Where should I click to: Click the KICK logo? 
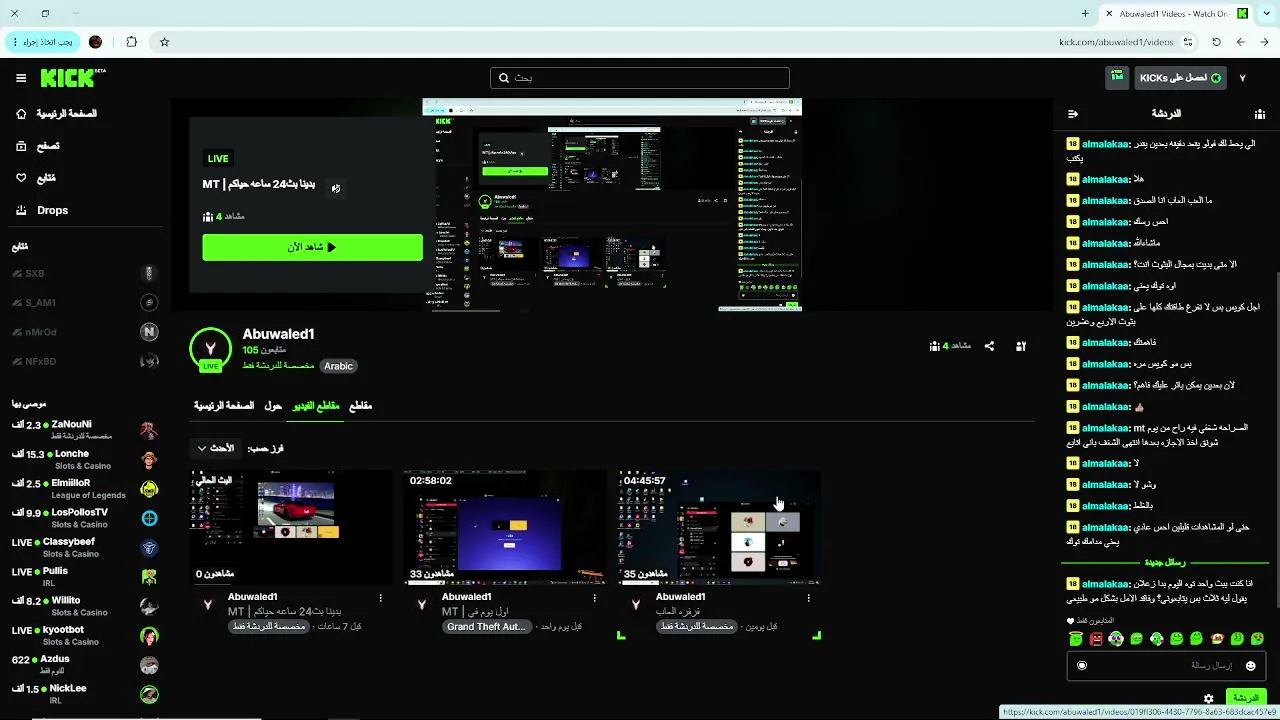(72, 78)
